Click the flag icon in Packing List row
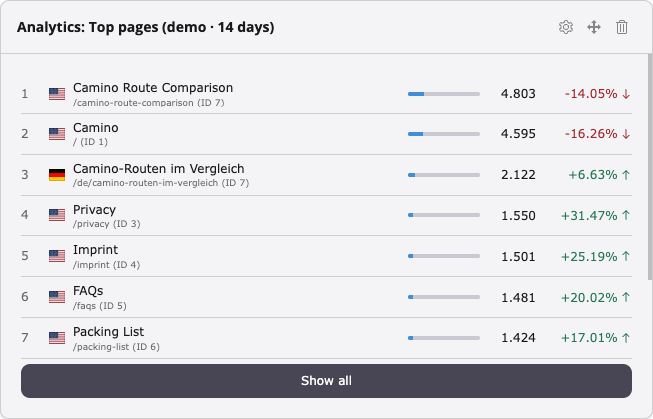The image size is (653, 419). (x=57, y=338)
